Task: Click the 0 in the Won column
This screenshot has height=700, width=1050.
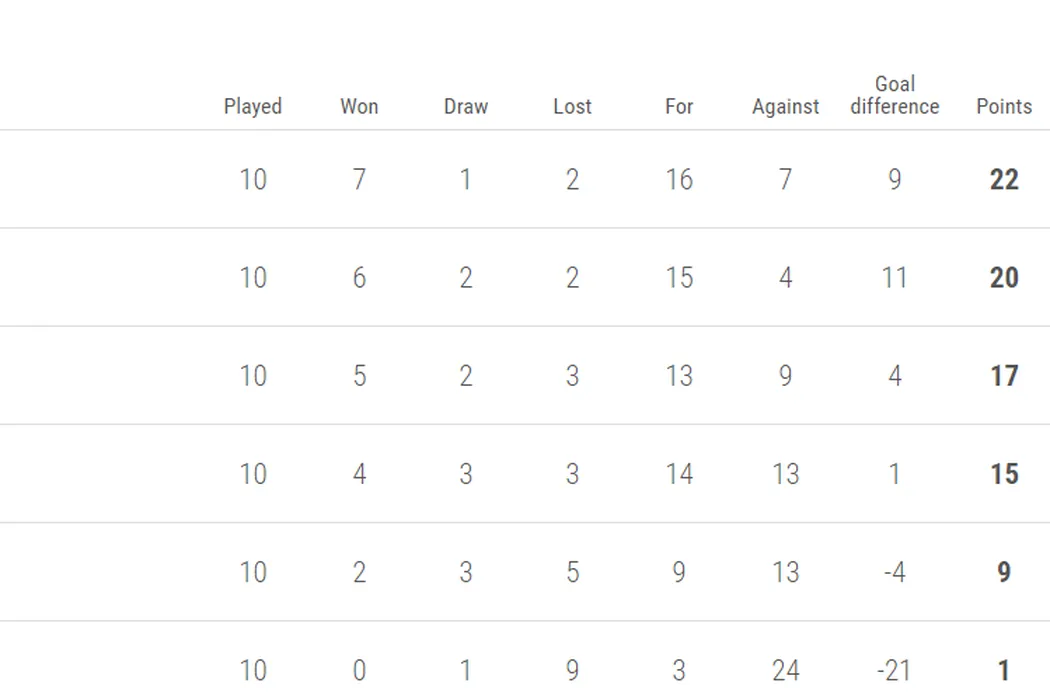Action: tap(359, 670)
